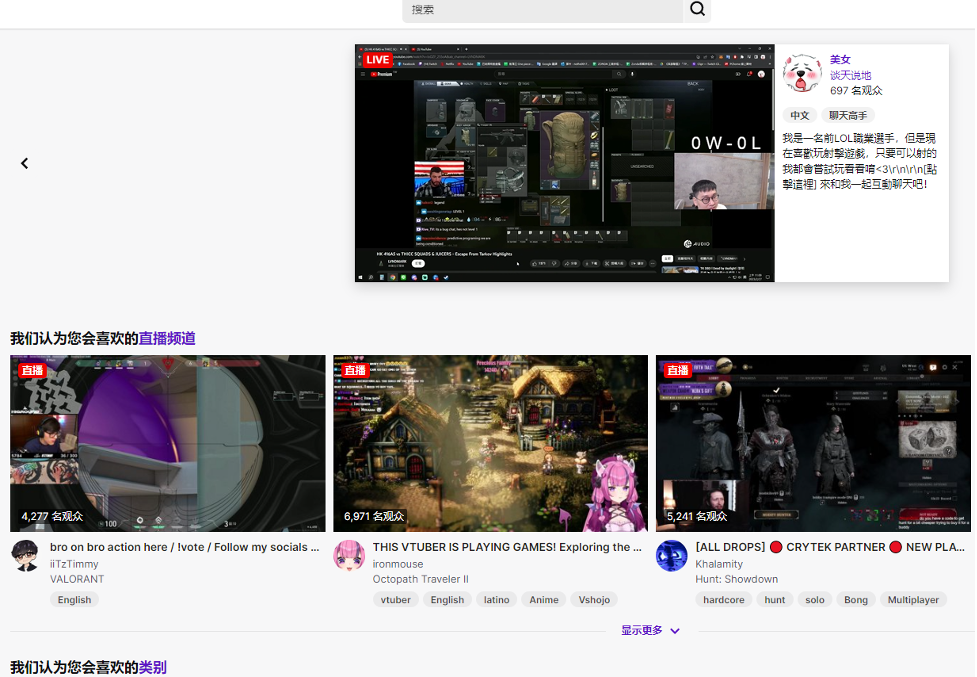Screen dimensions: 977x677
Task: Select English tag under iiTzTimmy
Action: (x=74, y=600)
